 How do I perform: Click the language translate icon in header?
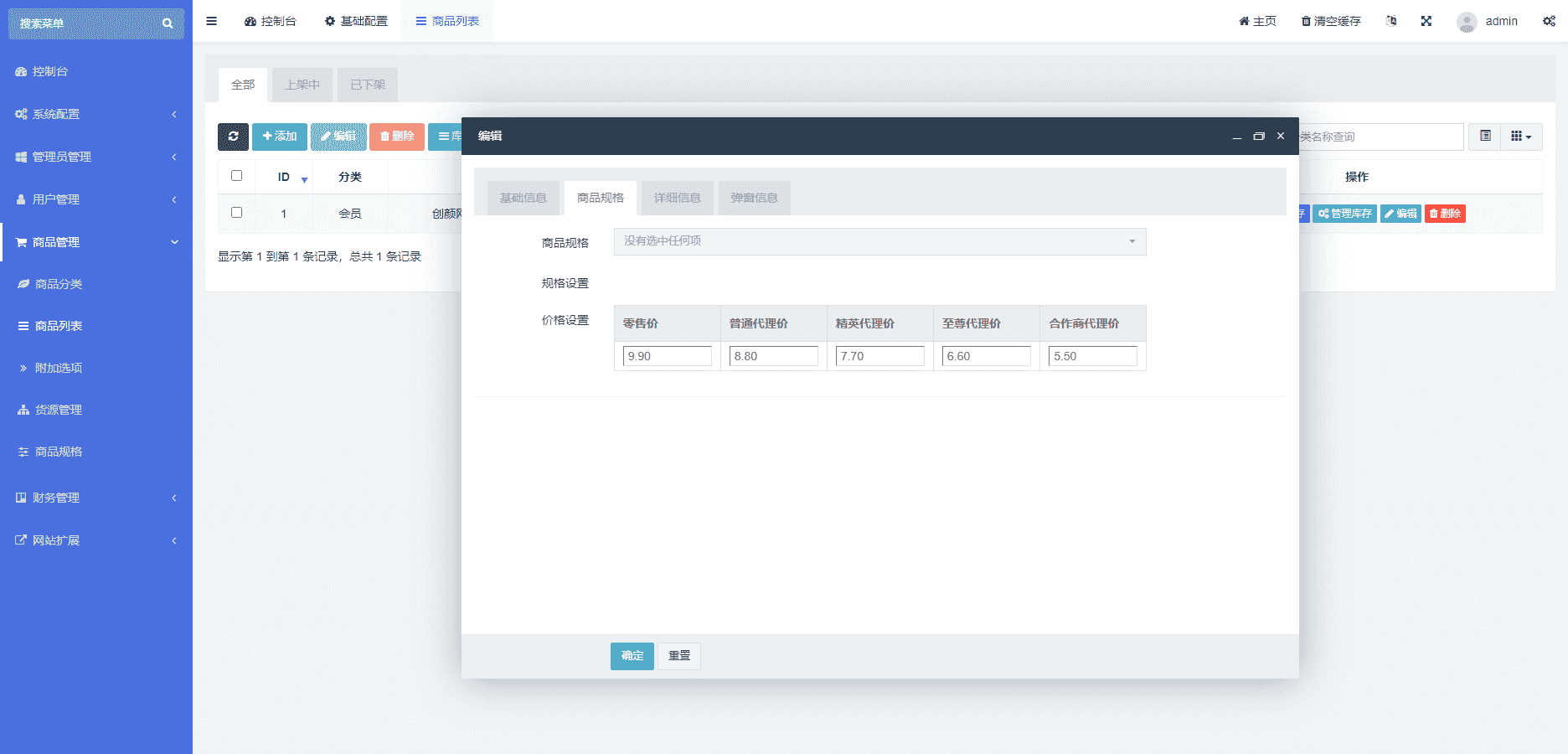point(1391,21)
